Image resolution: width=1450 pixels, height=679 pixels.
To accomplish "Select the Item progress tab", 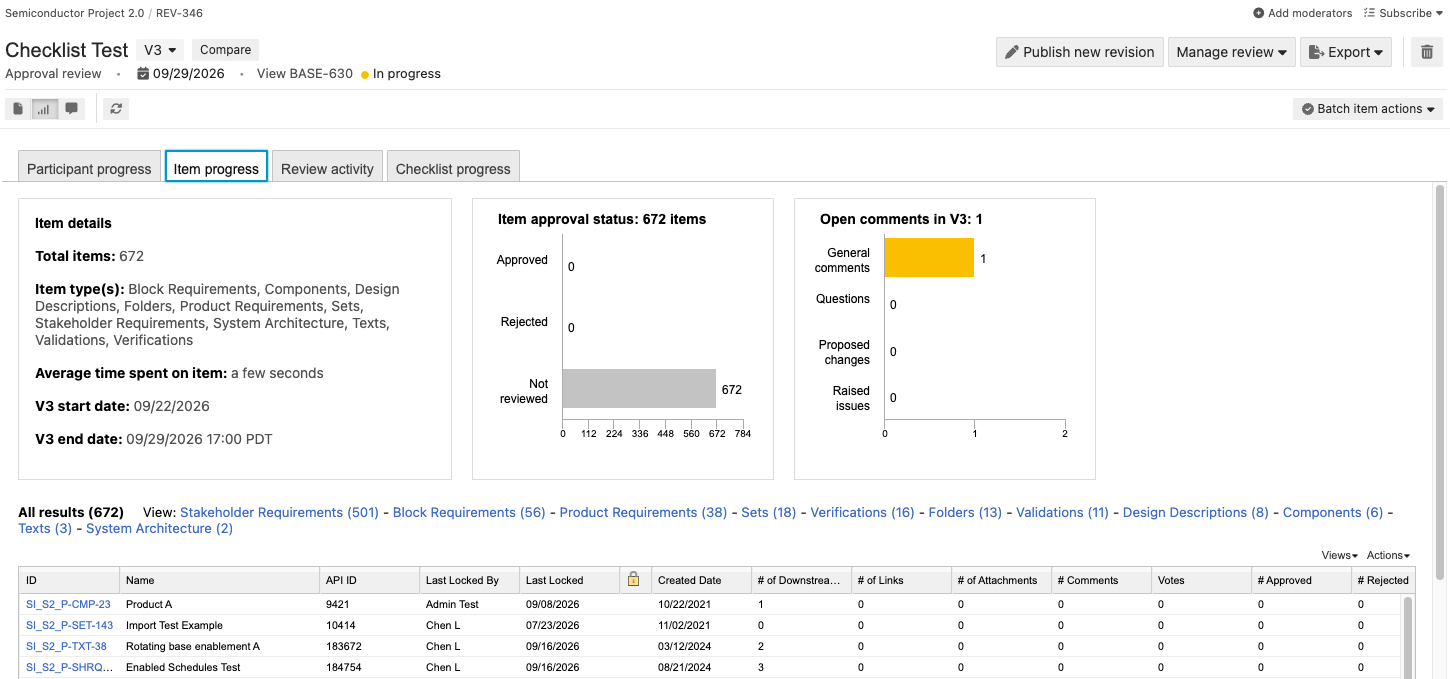I will tap(216, 168).
